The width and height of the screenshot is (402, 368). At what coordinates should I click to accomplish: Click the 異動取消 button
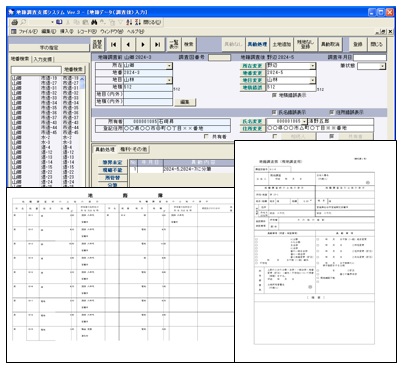[330, 44]
